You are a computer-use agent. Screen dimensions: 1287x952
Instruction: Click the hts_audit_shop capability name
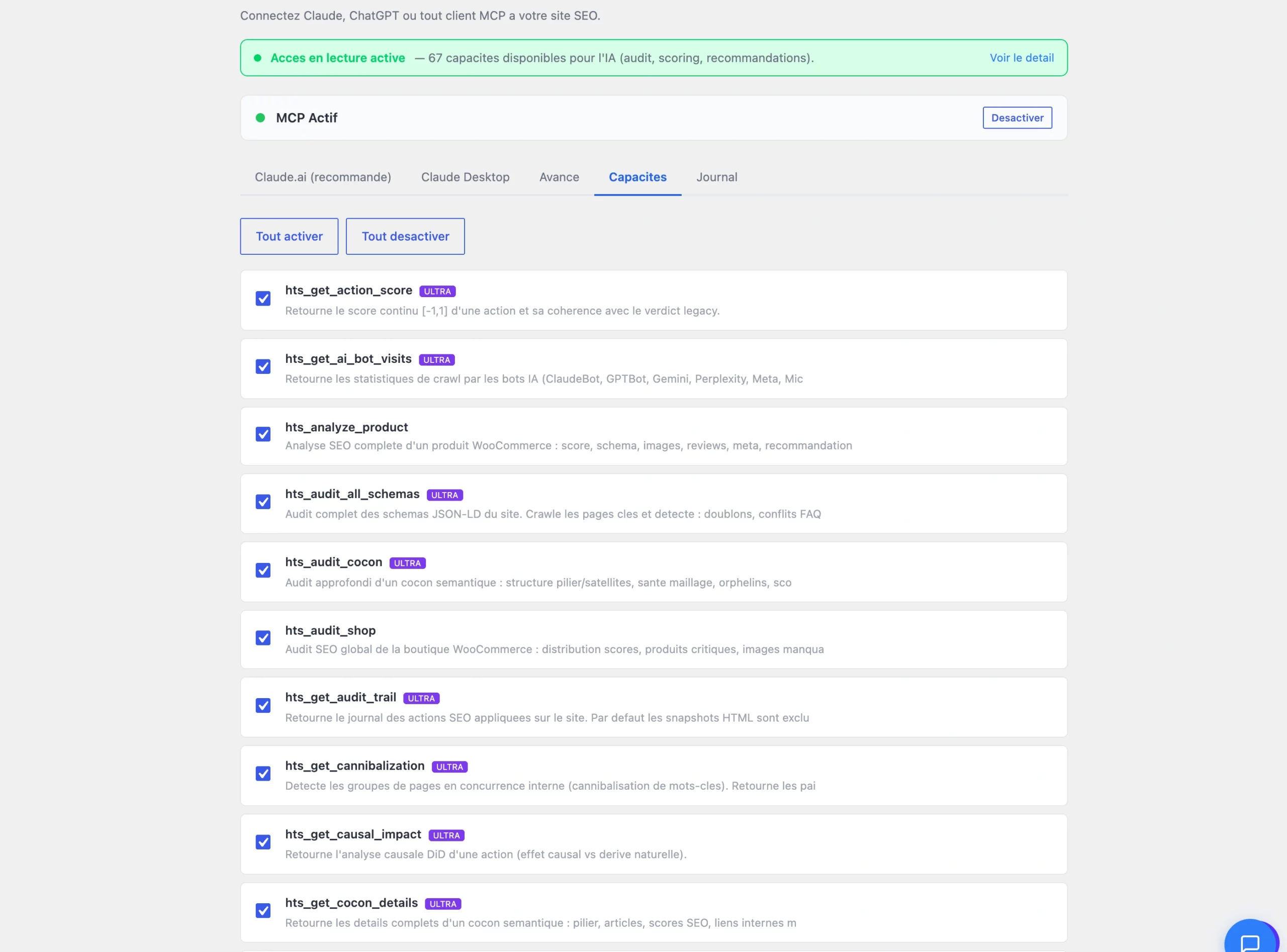tap(330, 630)
